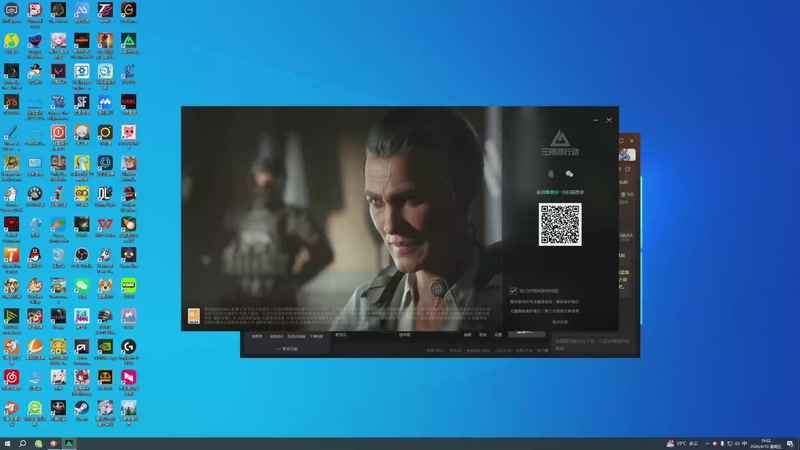Open the Fall Guys desktop shortcut
Screen dimensions: 800x450
click(82, 318)
